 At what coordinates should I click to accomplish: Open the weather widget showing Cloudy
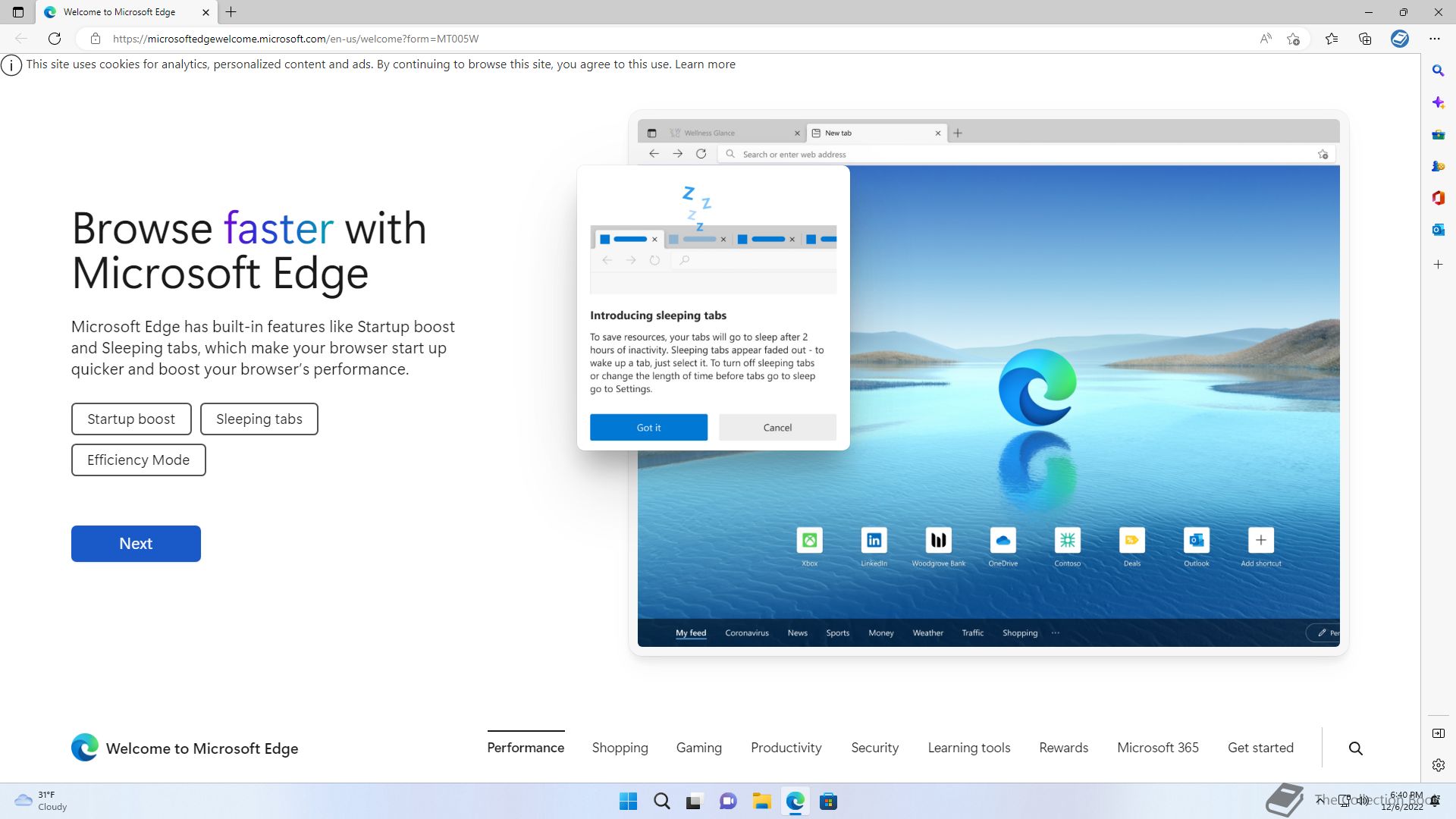(41, 801)
